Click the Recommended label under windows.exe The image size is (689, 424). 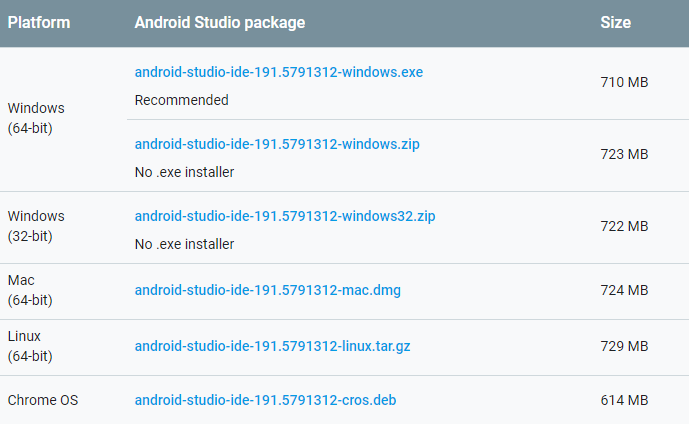181,100
